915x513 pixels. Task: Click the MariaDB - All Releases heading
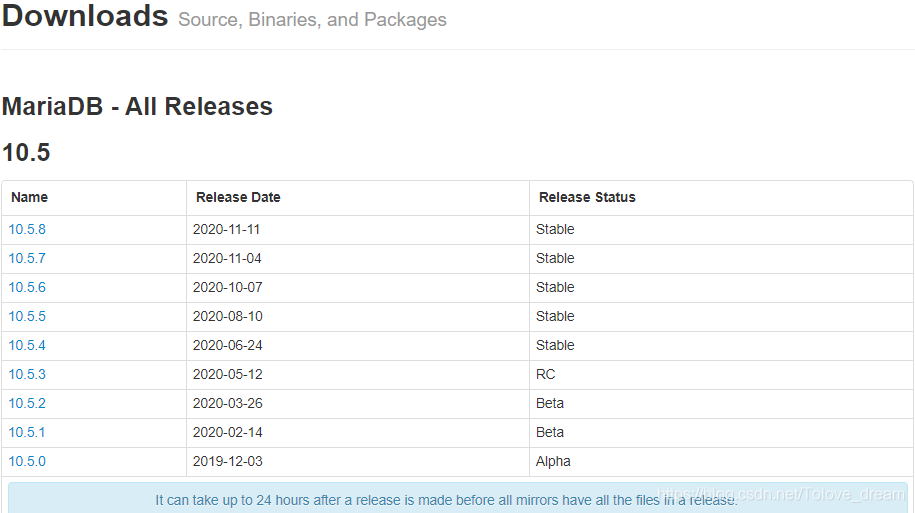(x=137, y=107)
